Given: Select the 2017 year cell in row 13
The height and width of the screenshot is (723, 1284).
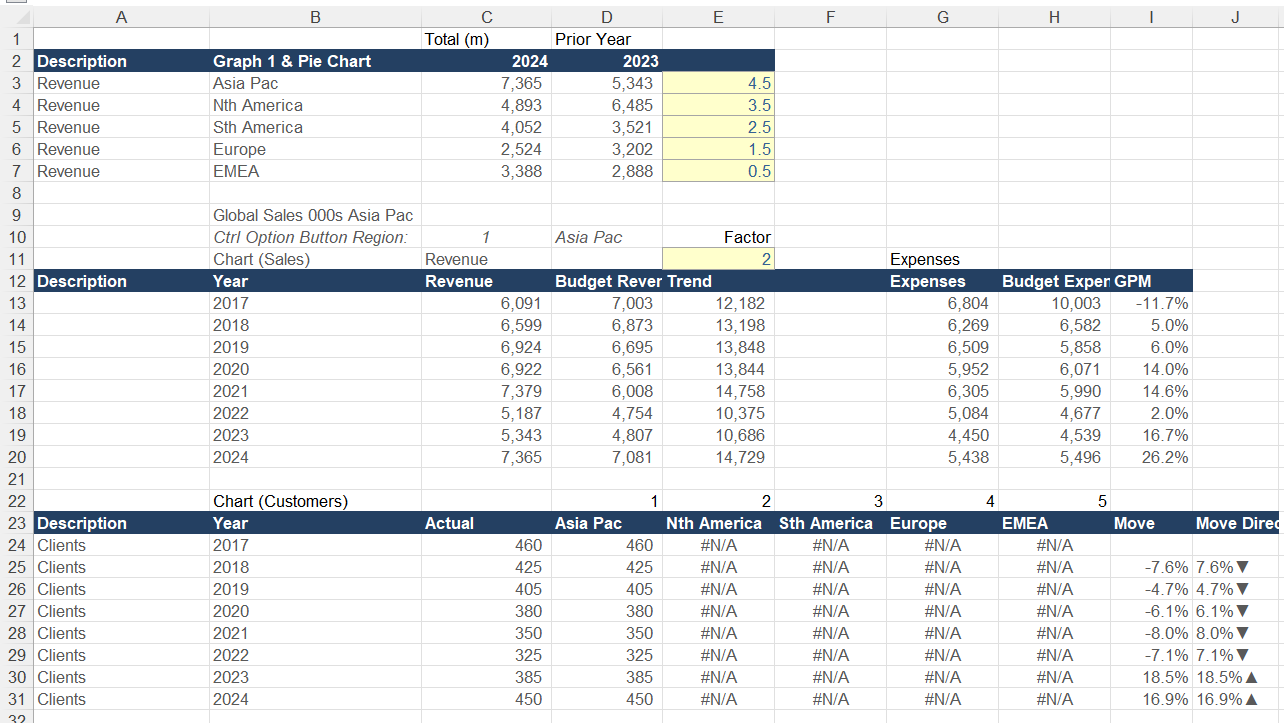Looking at the screenshot, I should (315, 303).
